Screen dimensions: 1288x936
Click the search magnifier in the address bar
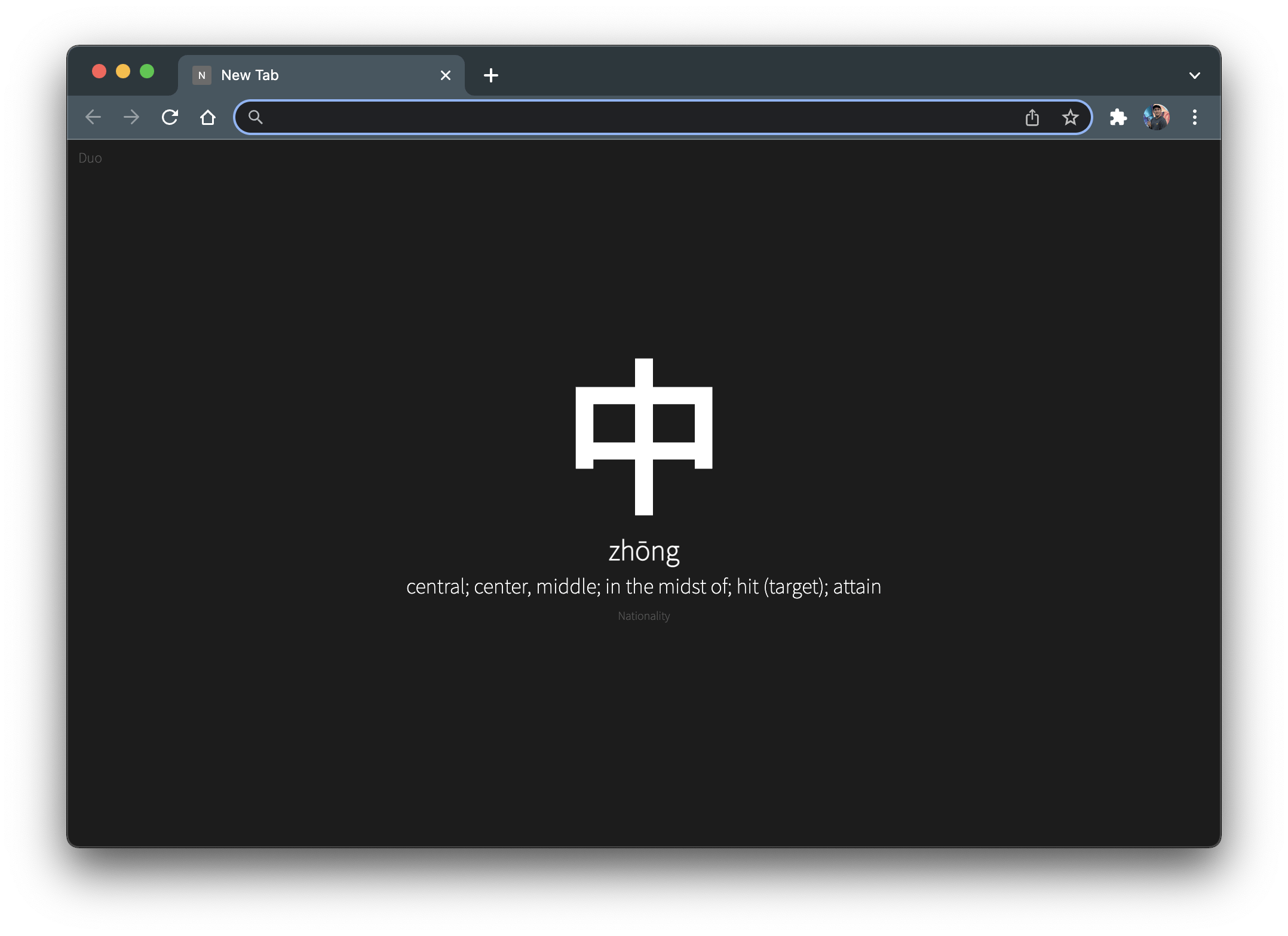click(x=256, y=117)
